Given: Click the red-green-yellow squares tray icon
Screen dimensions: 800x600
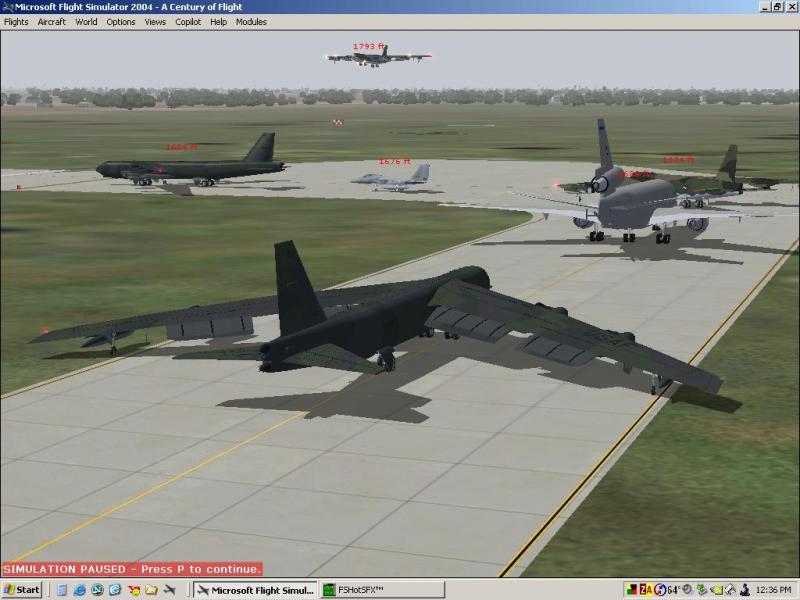Looking at the screenshot, I should 632,590.
